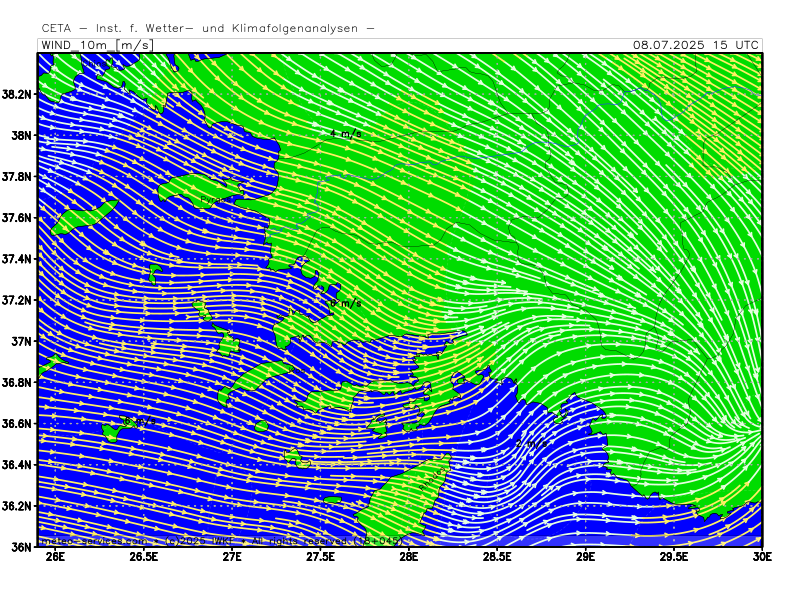Click the '29.5E' longitude label
The width and height of the screenshot is (800, 600).
[674, 557]
